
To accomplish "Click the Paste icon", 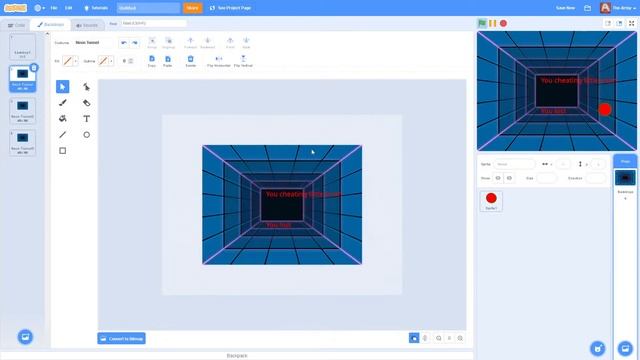I will click(168, 61).
